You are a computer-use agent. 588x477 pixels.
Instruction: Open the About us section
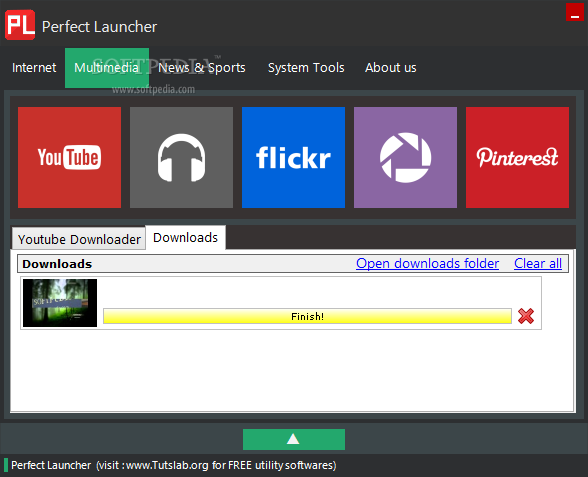click(x=391, y=68)
